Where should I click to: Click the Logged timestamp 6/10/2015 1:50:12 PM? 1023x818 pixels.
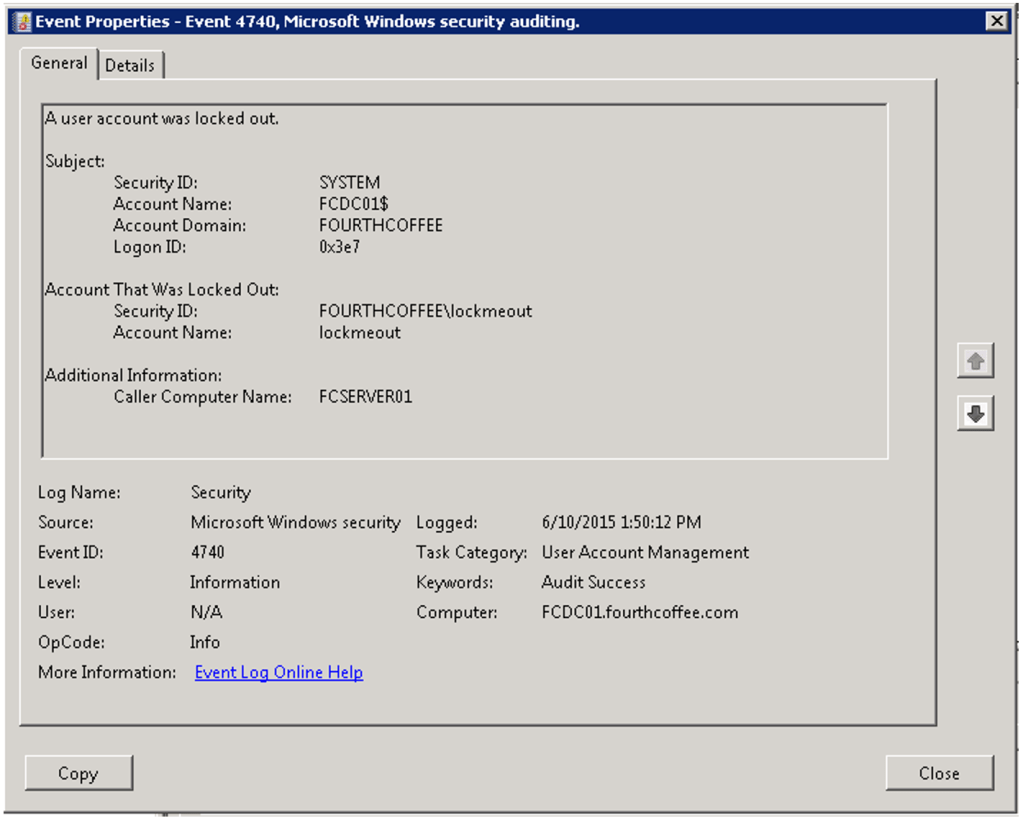621,522
